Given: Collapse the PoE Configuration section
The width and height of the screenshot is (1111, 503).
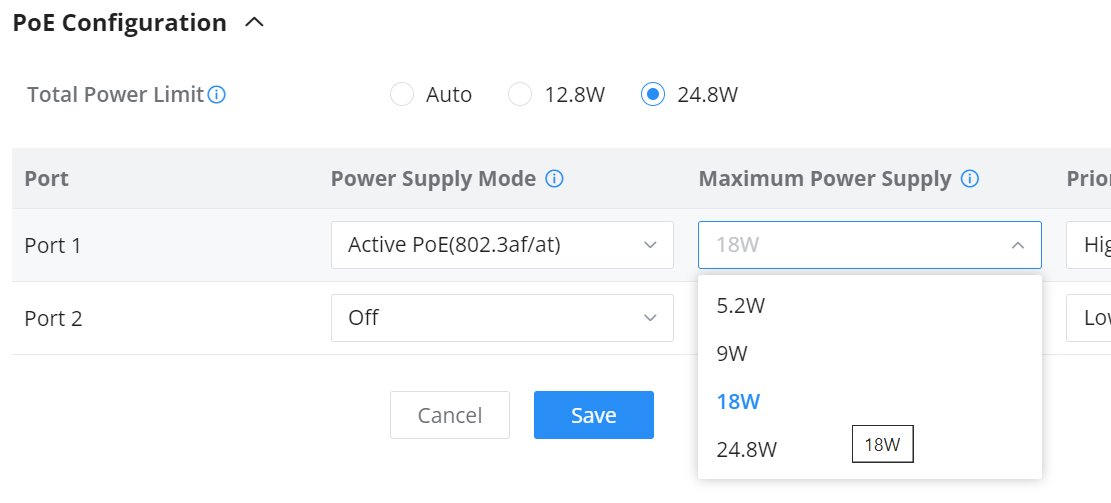Looking at the screenshot, I should point(255,22).
